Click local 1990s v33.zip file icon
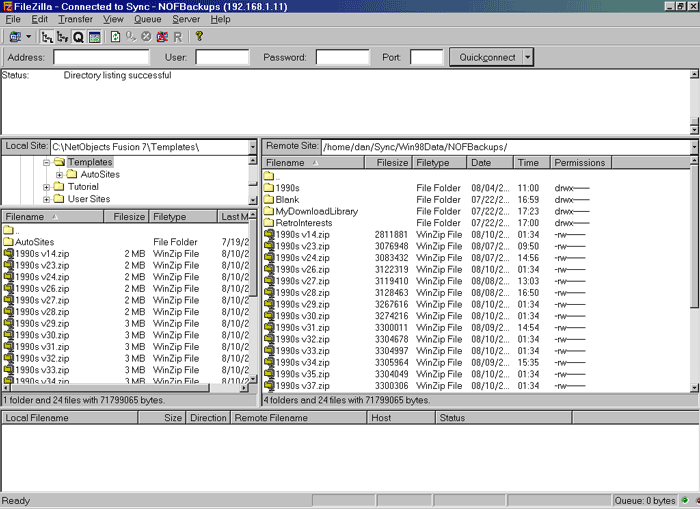The height and width of the screenshot is (509, 700). 8,370
